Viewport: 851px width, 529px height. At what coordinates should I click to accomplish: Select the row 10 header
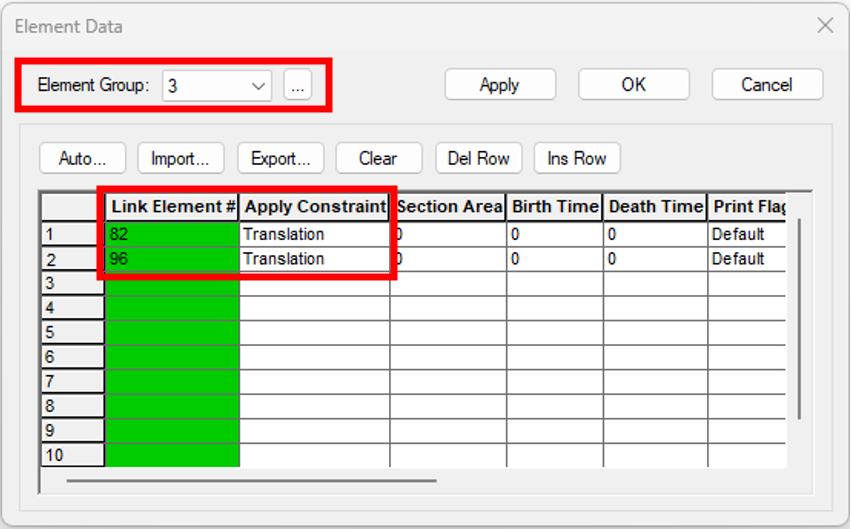pos(73,455)
